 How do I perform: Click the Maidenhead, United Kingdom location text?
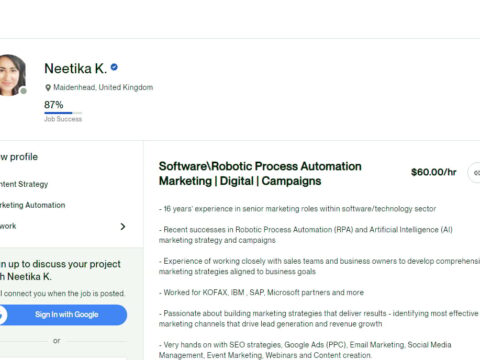pos(103,87)
